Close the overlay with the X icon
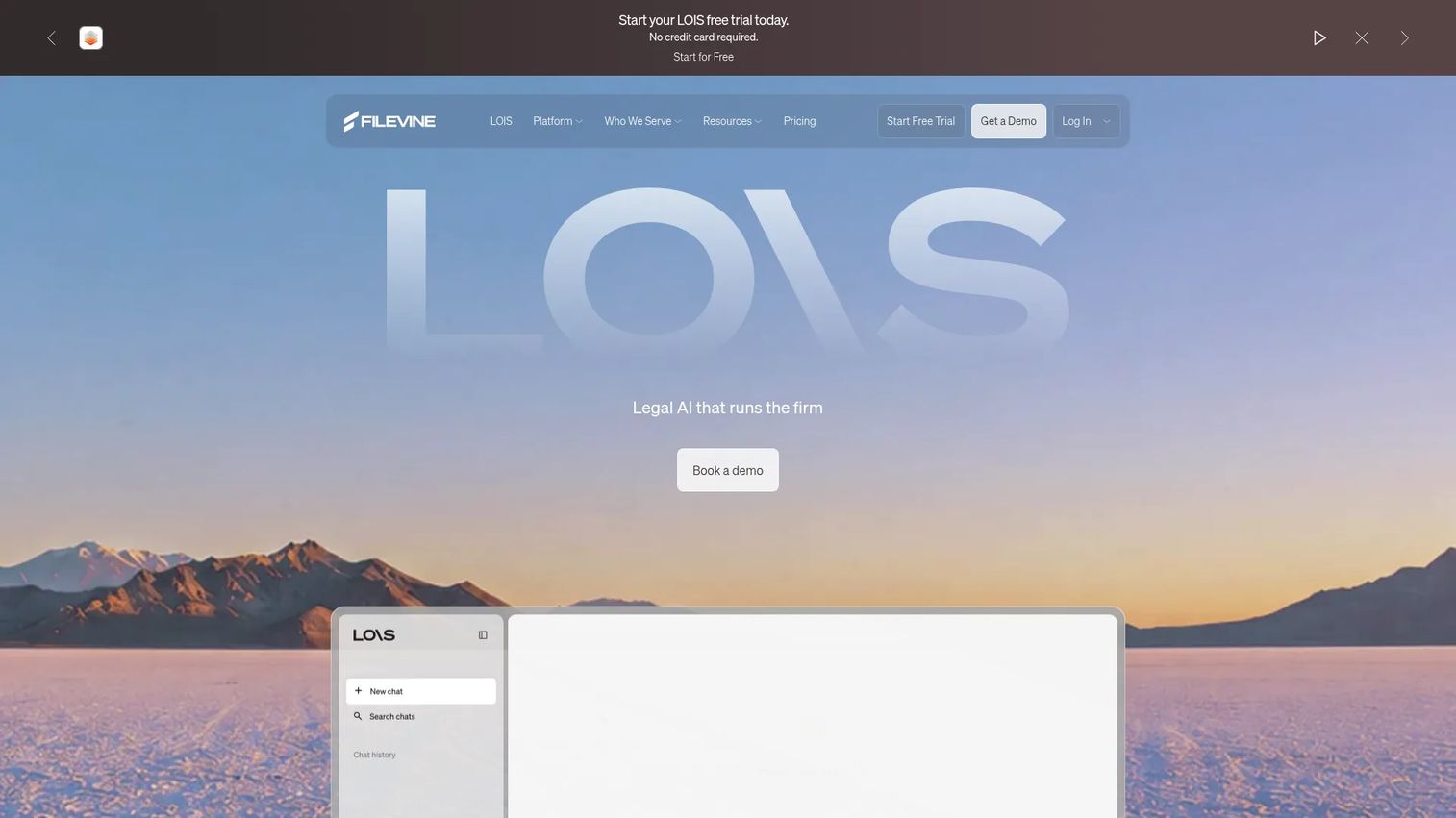This screenshot has width=1456, height=818. 1362,38
